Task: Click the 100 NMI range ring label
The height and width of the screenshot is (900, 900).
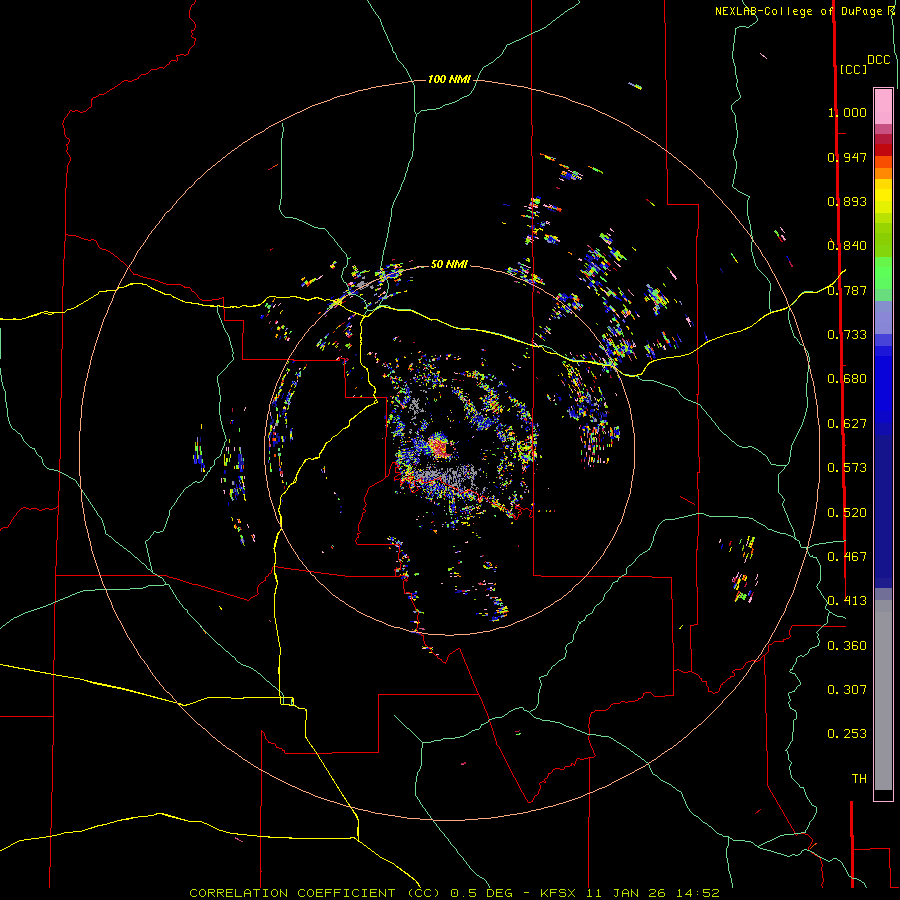Action: tap(449, 79)
